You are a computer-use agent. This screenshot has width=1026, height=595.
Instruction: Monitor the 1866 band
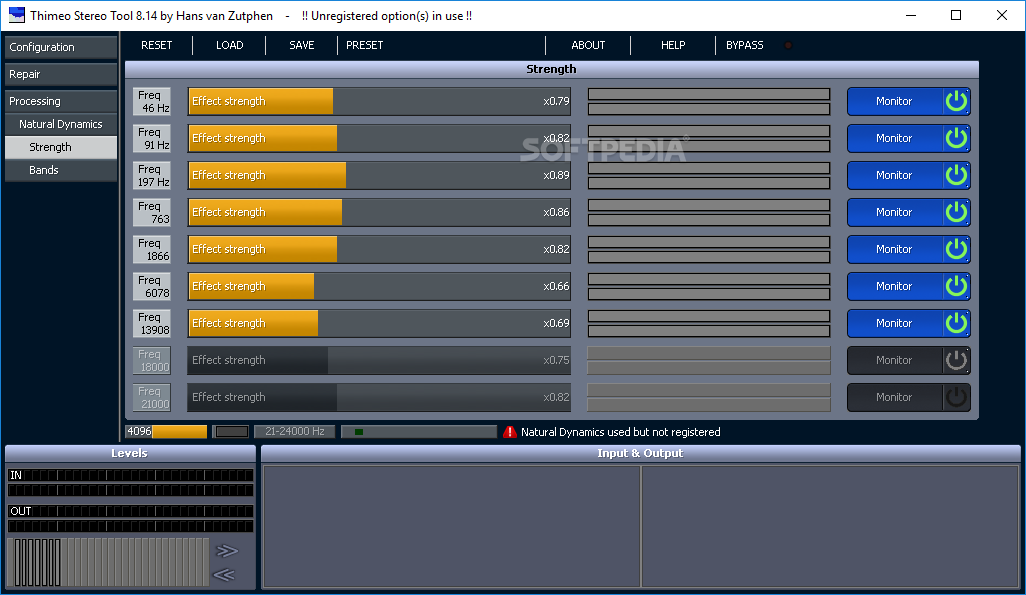tap(894, 249)
